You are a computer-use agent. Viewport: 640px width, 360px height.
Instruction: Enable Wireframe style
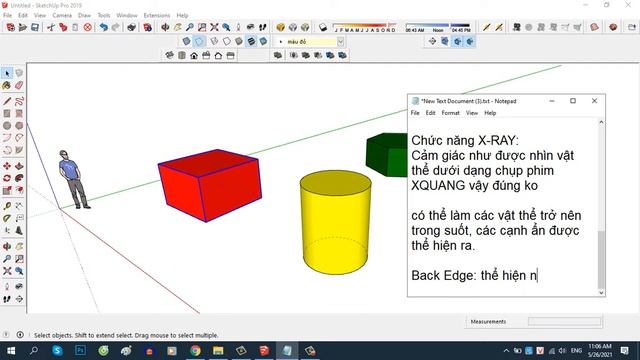[x=214, y=41]
